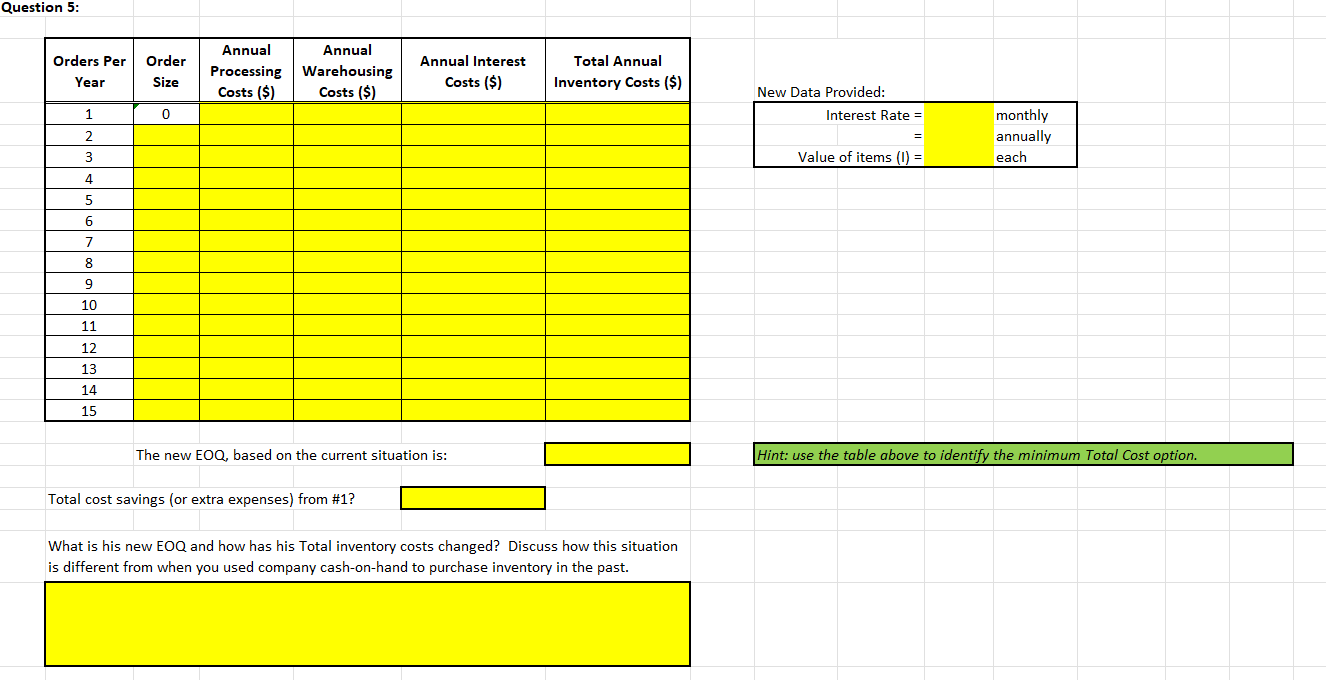Image resolution: width=1326 pixels, height=680 pixels.
Task: Click Order Size cell in row 12
Action: 166,347
